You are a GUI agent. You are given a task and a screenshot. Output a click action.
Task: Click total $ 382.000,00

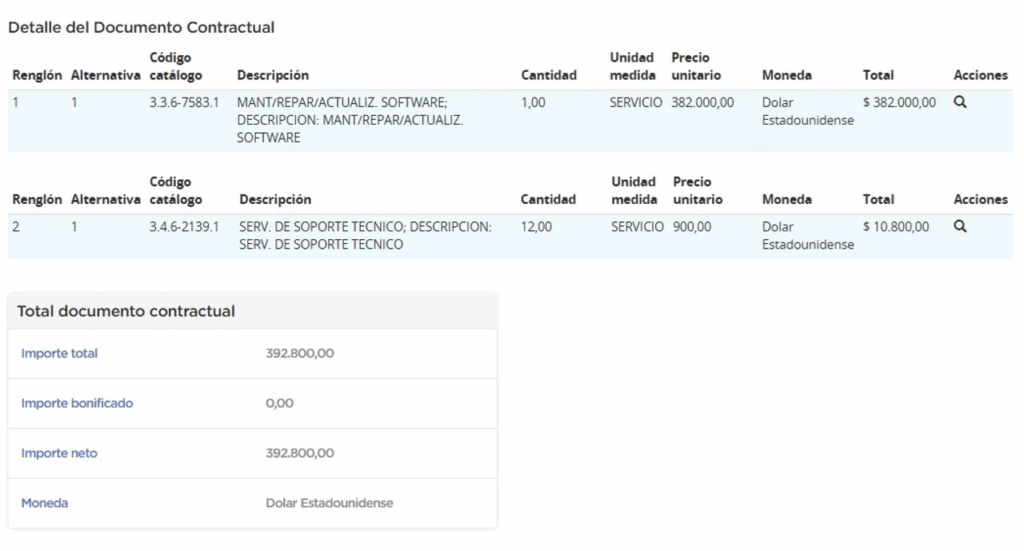tap(899, 102)
